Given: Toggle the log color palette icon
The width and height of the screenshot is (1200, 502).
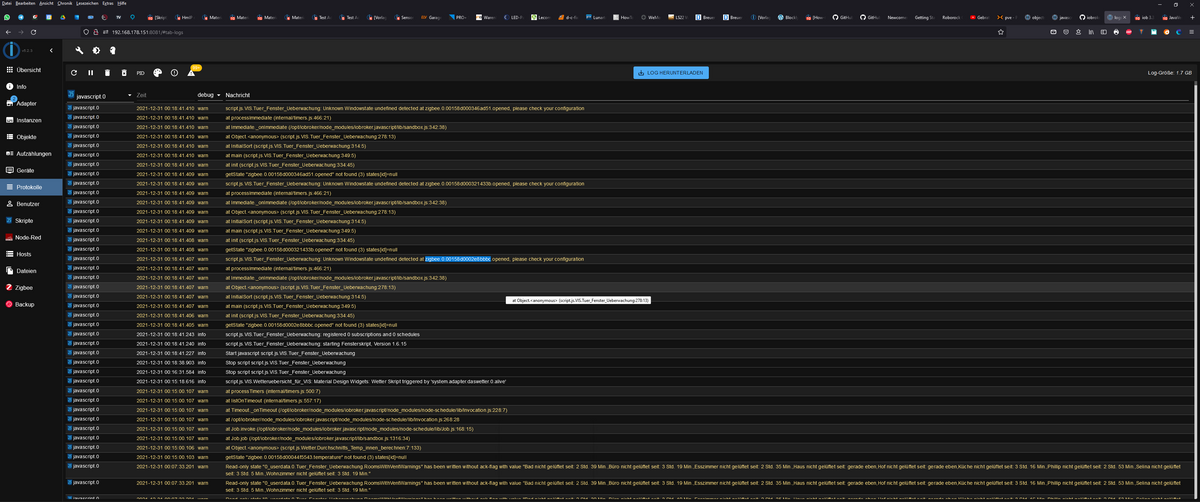Looking at the screenshot, I should 157,73.
